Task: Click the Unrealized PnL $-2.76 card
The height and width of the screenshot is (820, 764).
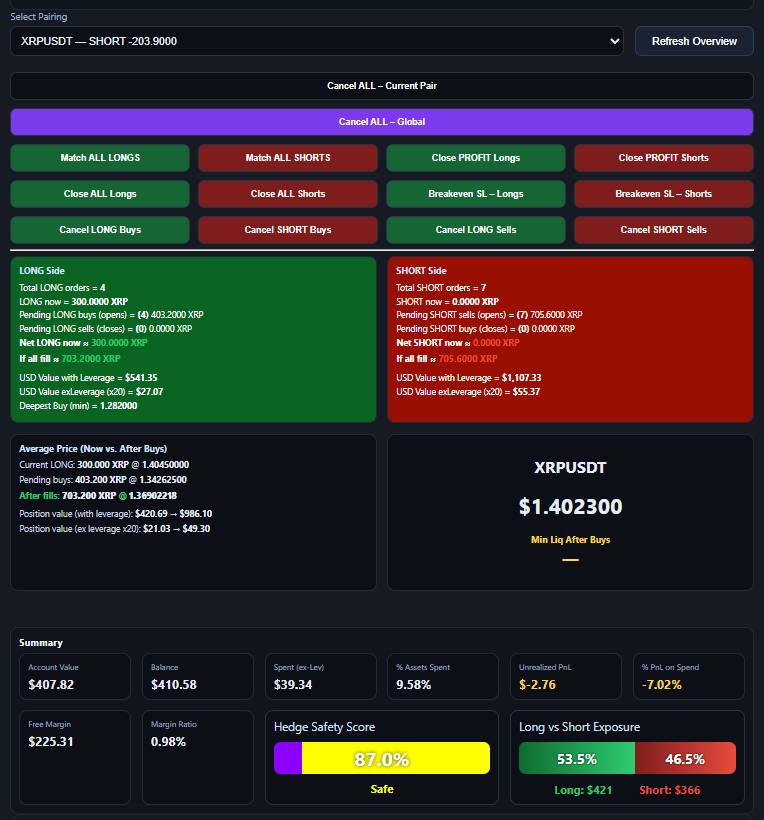Action: pyautogui.click(x=566, y=676)
